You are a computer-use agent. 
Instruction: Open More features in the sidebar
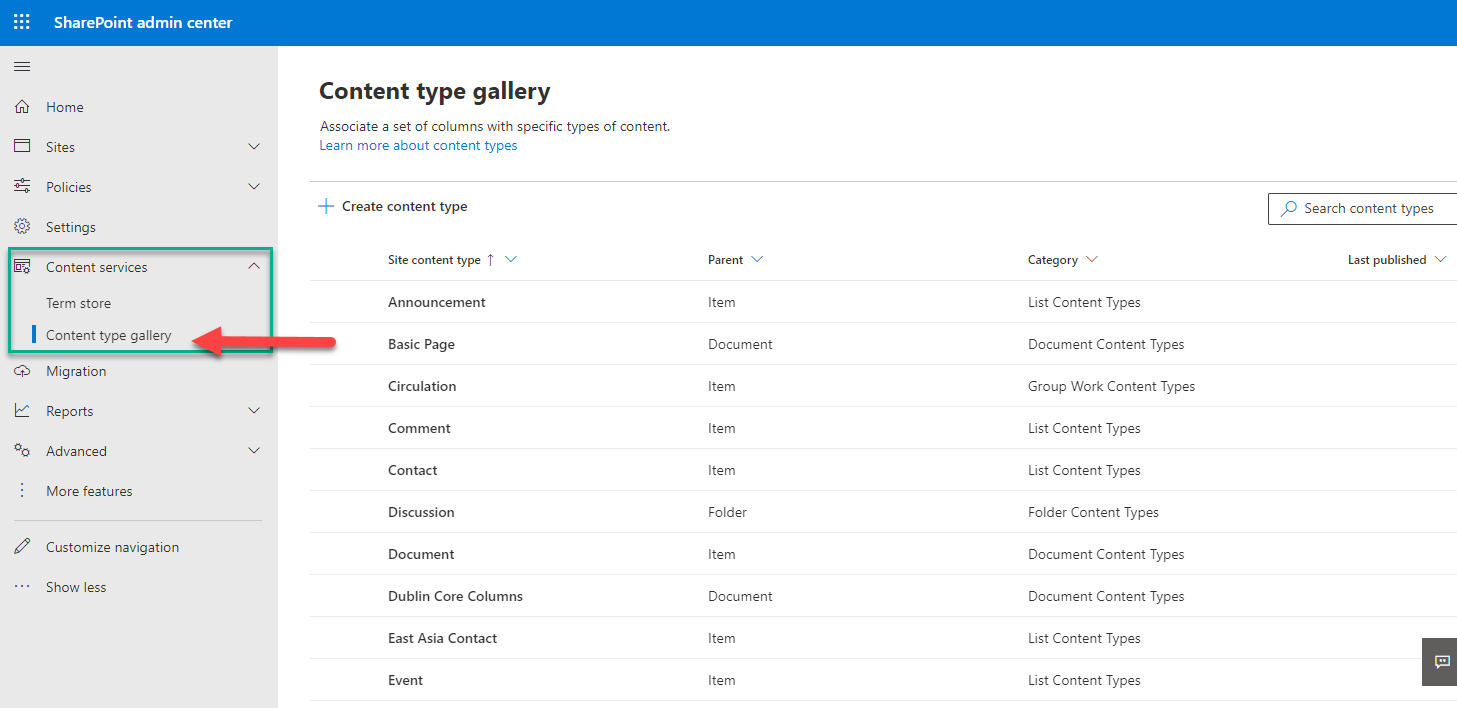tap(89, 491)
